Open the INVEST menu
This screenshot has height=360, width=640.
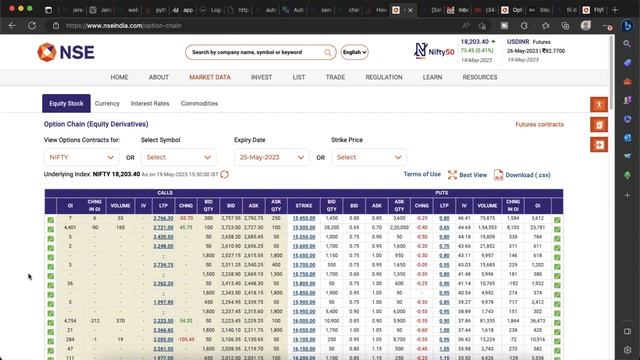261,77
